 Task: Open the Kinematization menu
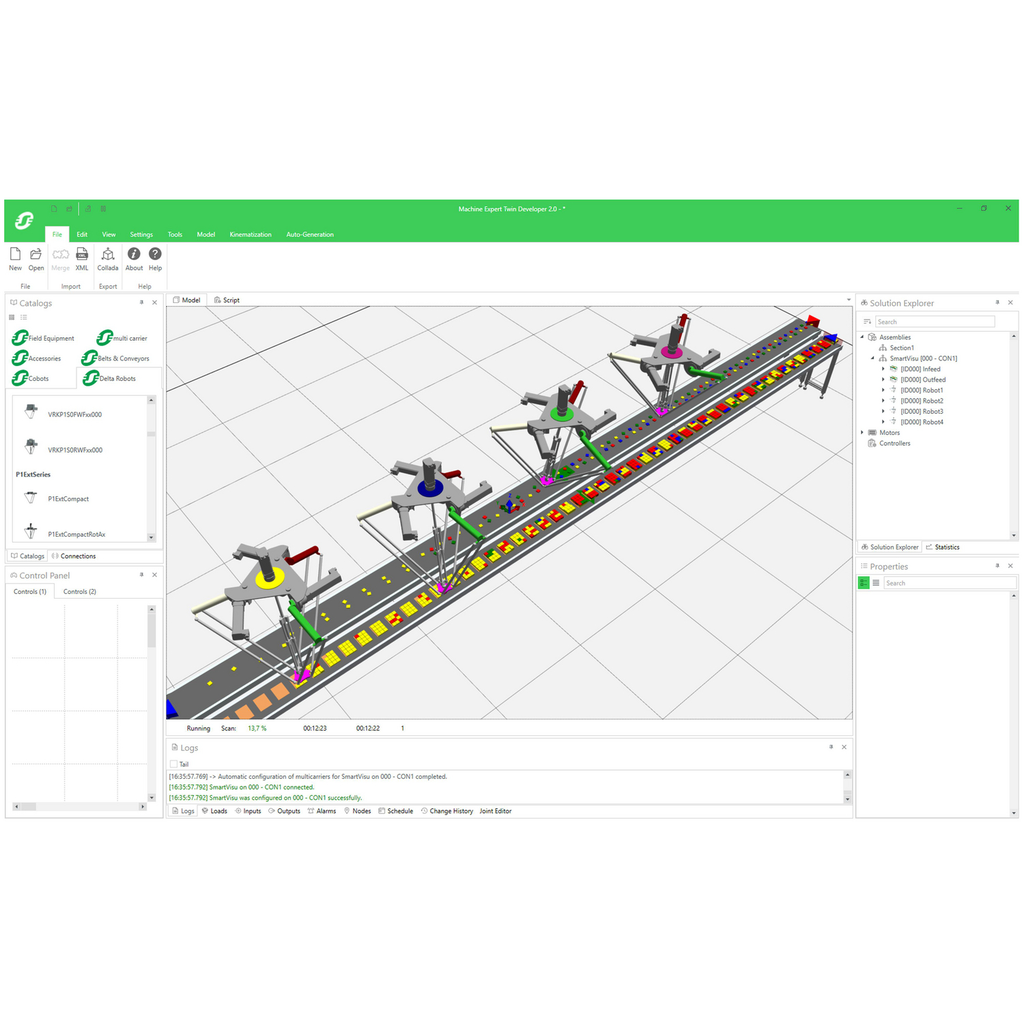coord(250,234)
